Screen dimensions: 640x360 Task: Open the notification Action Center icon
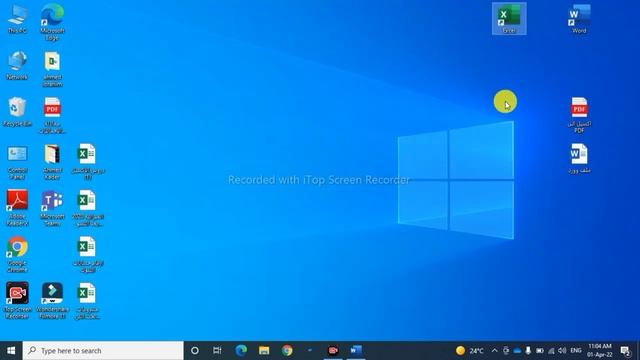(625, 351)
